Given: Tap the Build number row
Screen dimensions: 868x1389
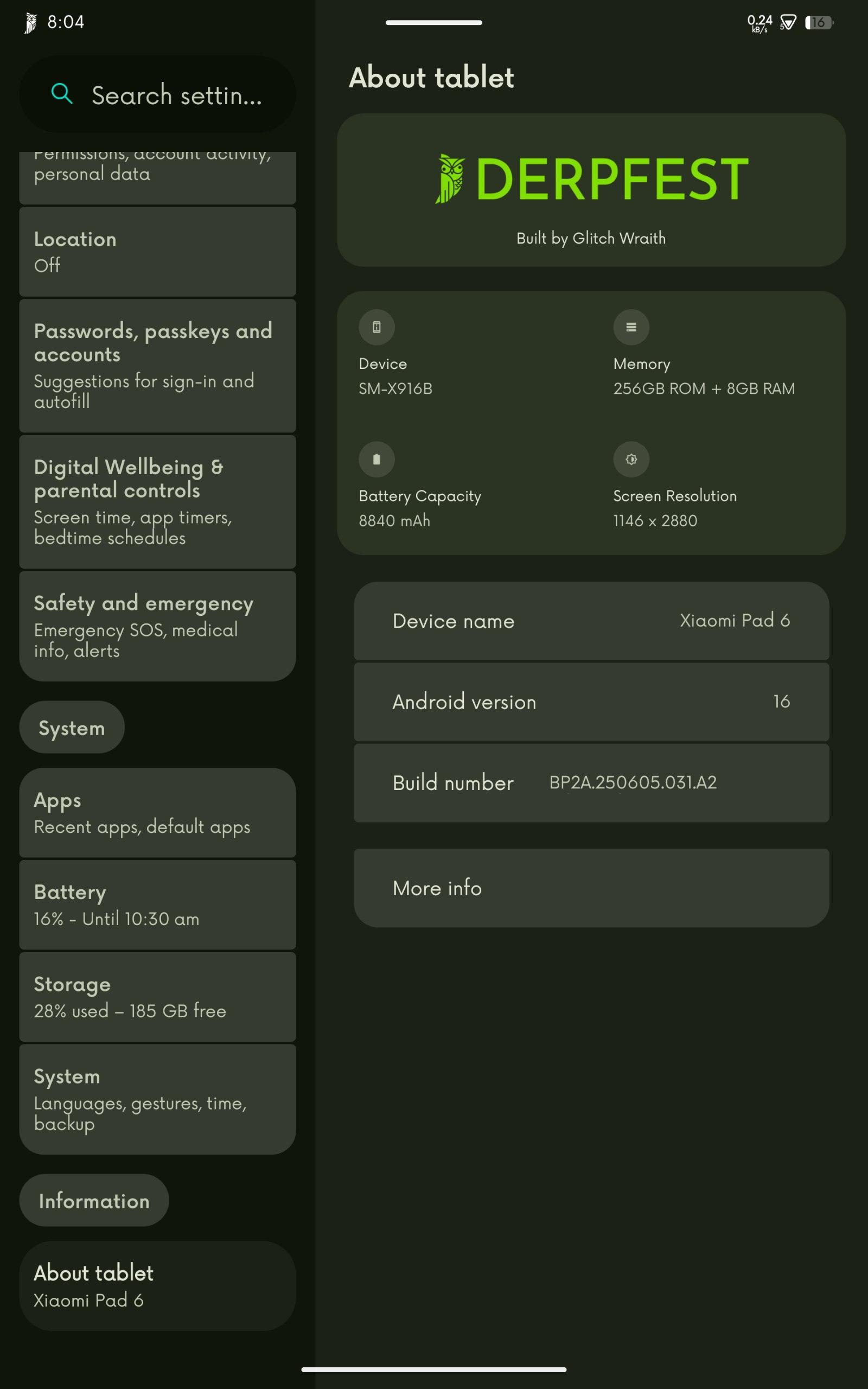Looking at the screenshot, I should (591, 783).
